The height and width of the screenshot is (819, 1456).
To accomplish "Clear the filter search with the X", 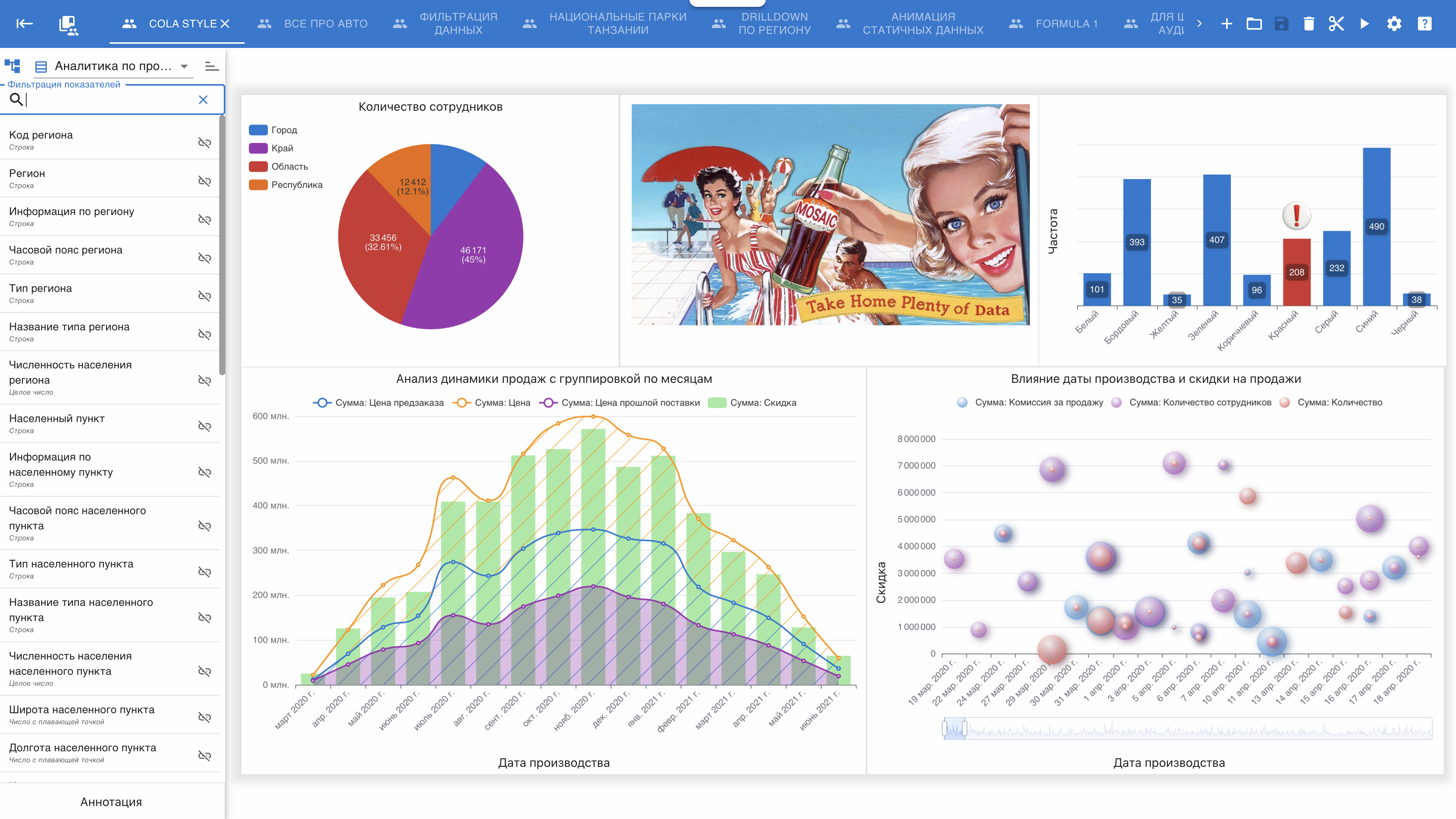I will (x=204, y=99).
